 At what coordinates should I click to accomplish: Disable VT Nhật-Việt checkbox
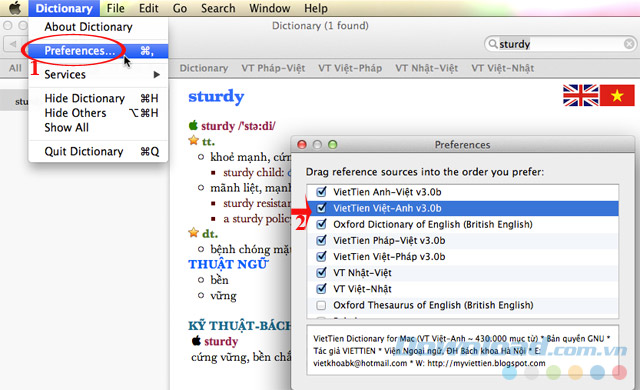(322, 272)
